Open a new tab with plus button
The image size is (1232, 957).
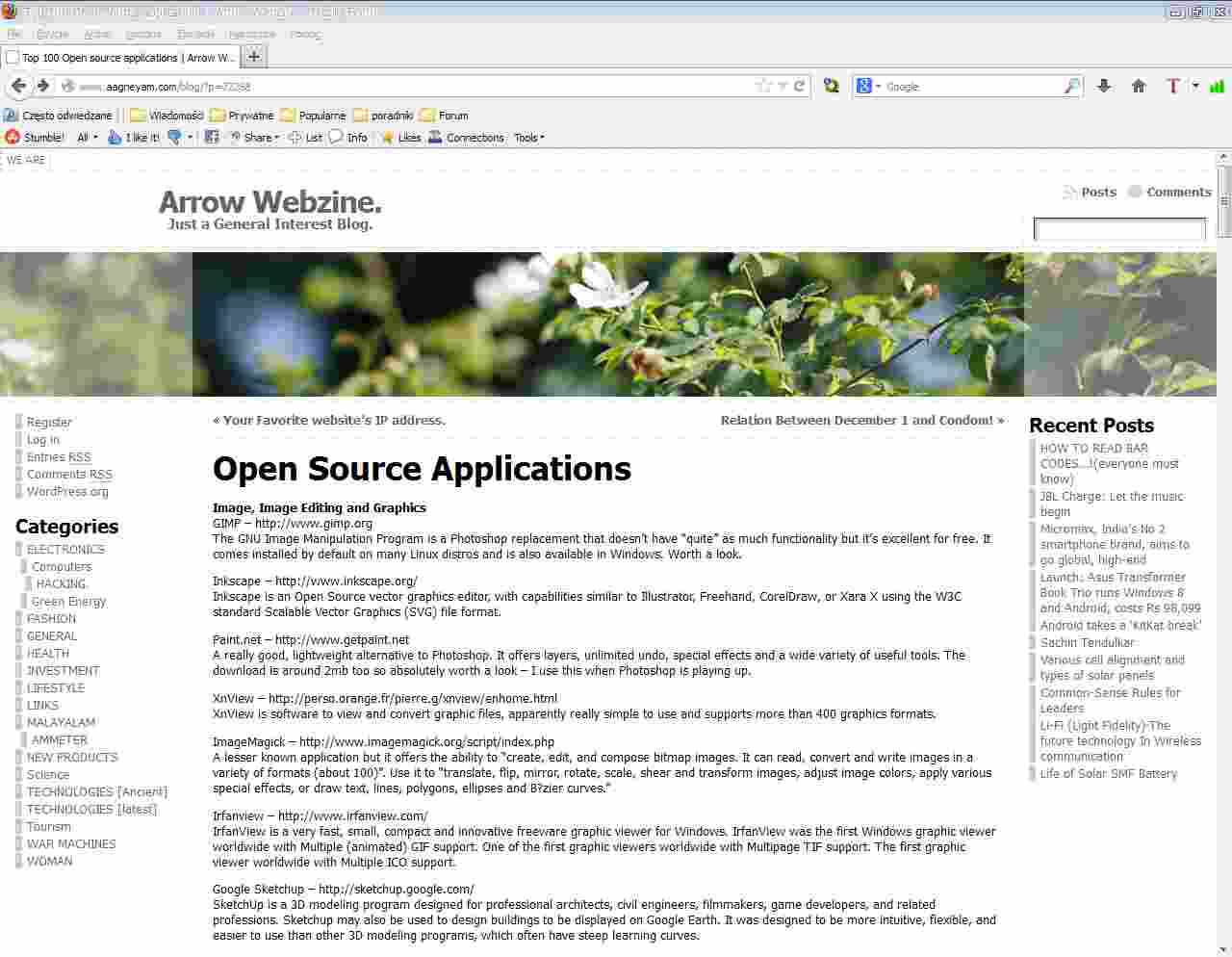[x=254, y=57]
